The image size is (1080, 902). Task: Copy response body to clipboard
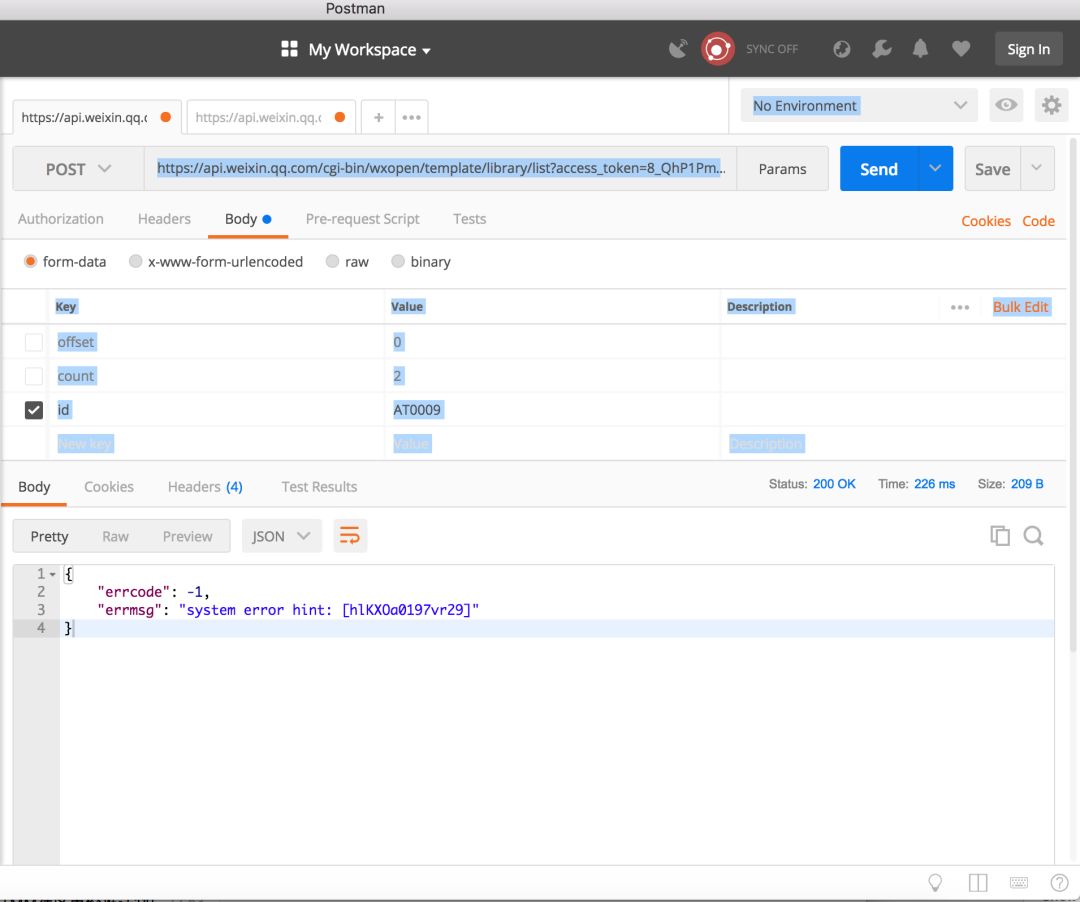pyautogui.click(x=999, y=536)
